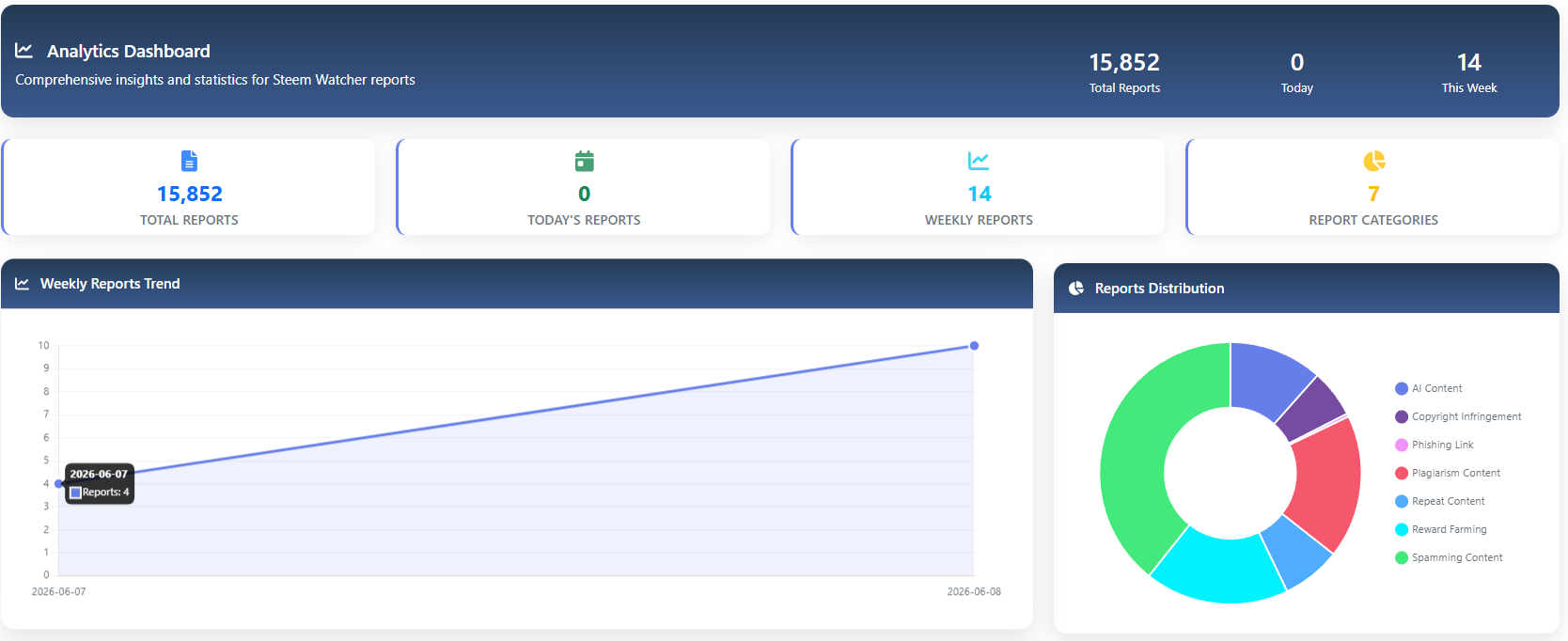This screenshot has width=1568, height=641.
Task: Click the chart icon in Weekly Reports Trend header
Action: (23, 284)
